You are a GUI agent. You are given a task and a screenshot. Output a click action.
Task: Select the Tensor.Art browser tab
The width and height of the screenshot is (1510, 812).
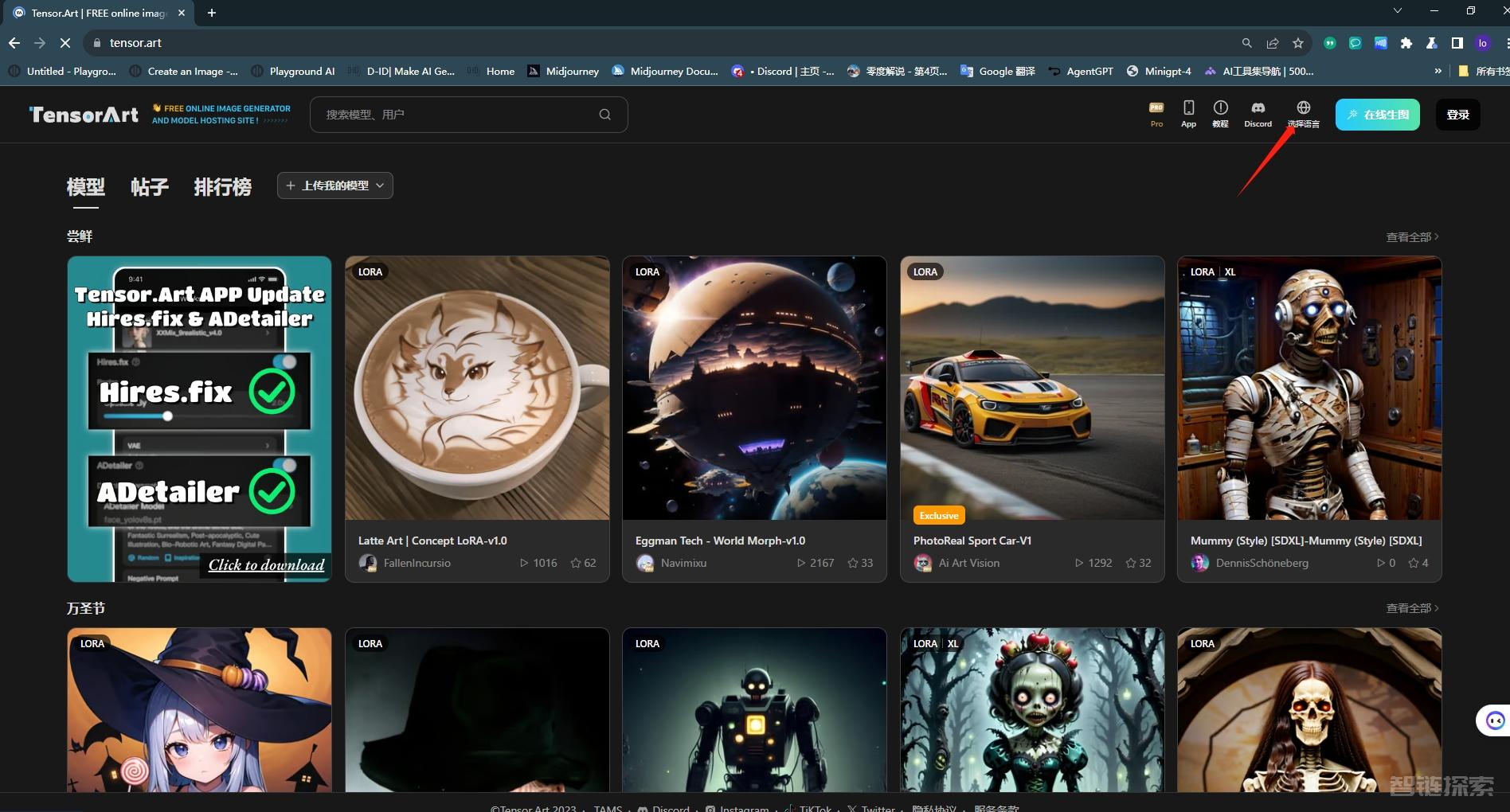100,13
